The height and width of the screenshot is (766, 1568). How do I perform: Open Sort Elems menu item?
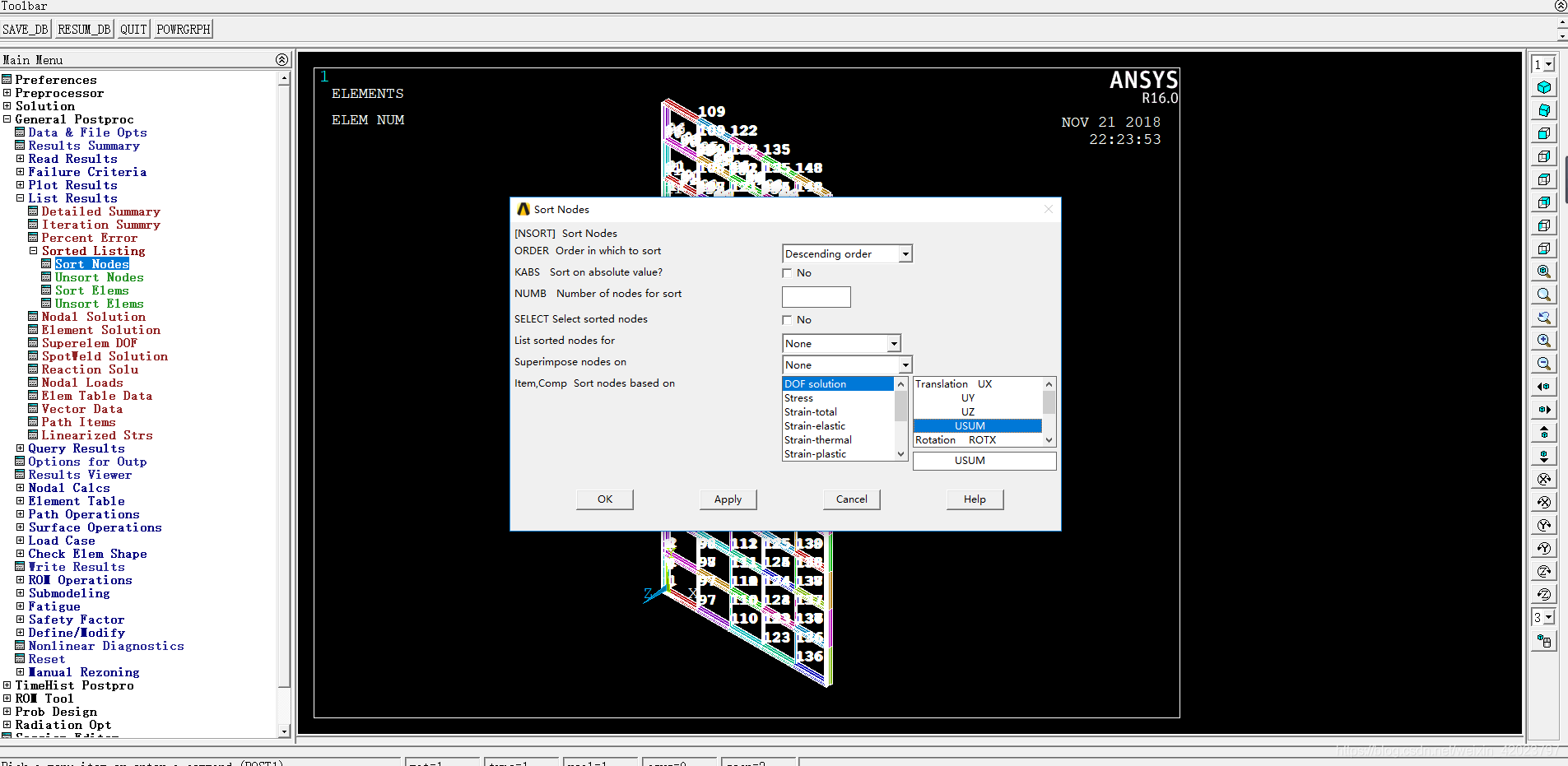[x=92, y=290]
